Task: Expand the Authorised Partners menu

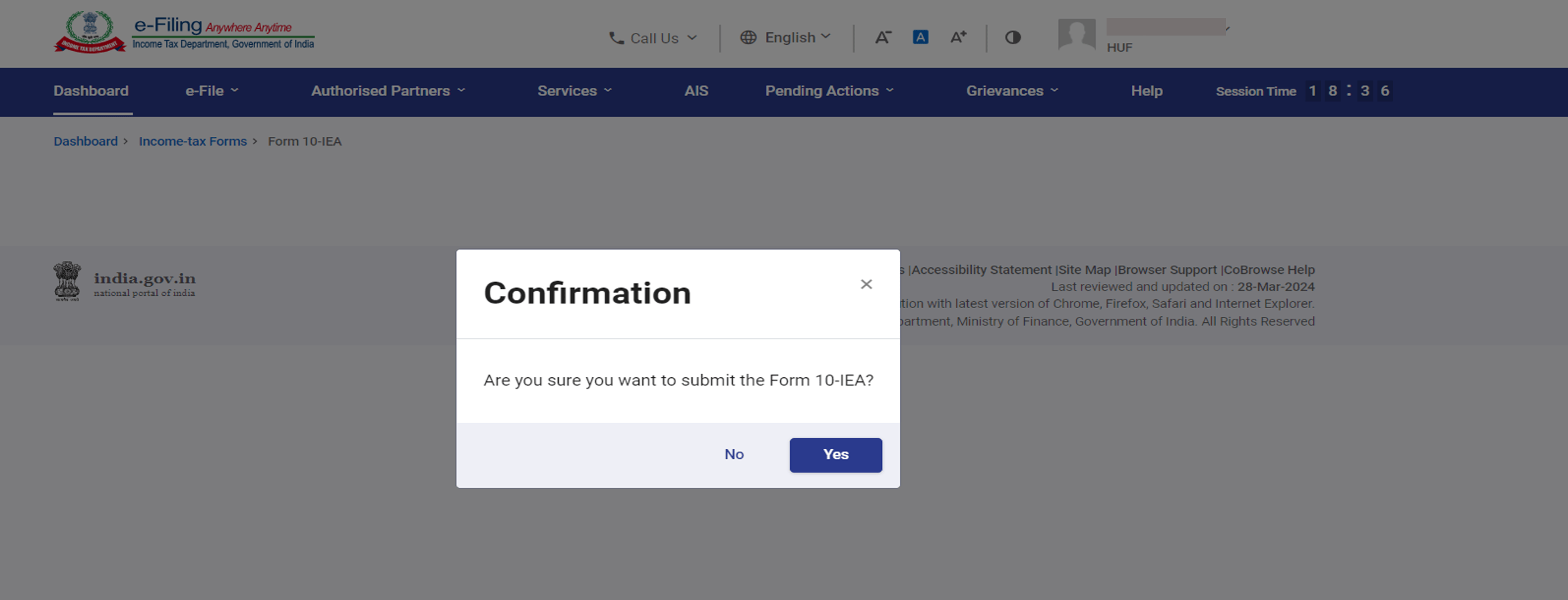Action: click(x=388, y=91)
